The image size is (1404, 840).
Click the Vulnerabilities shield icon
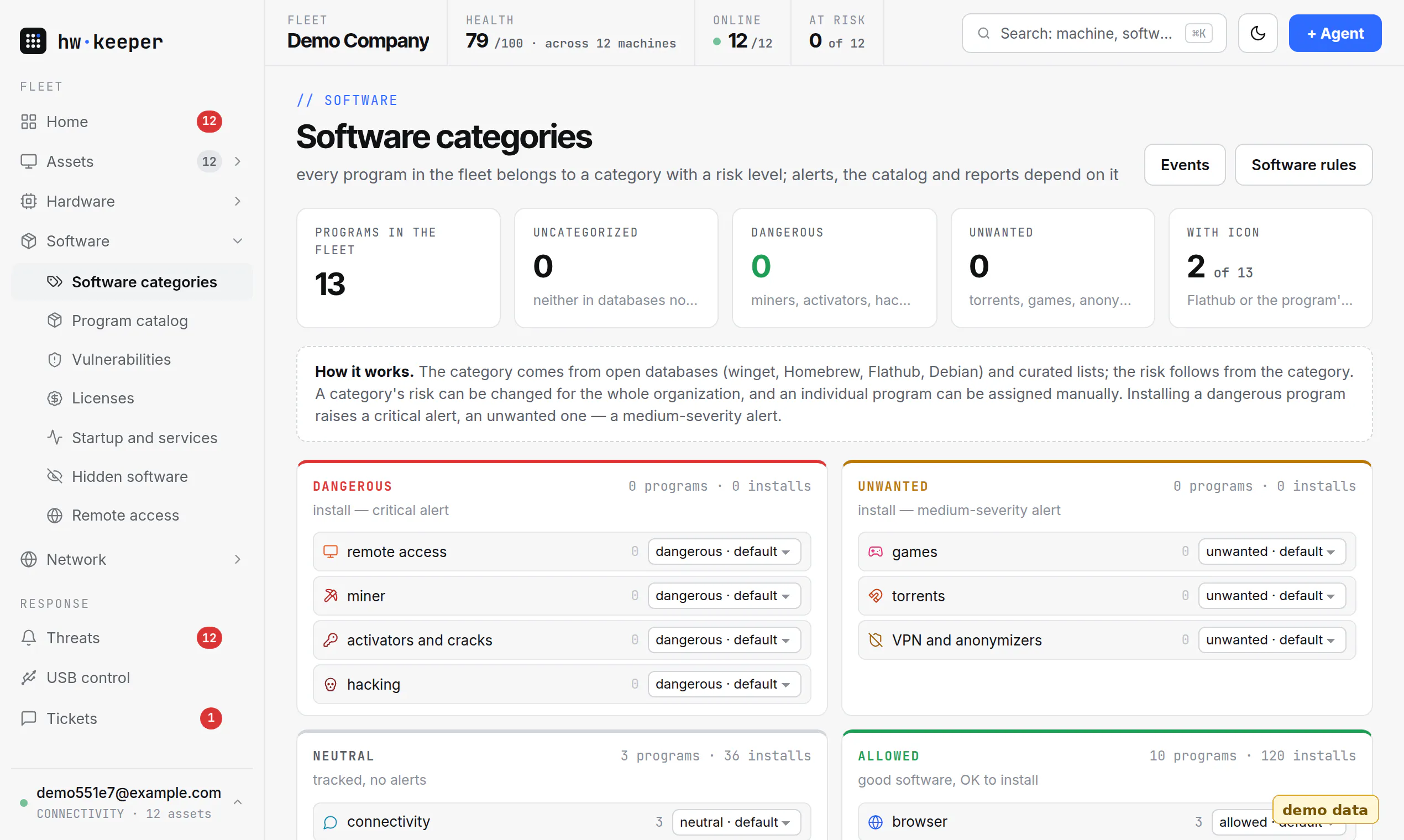pyautogui.click(x=54, y=359)
